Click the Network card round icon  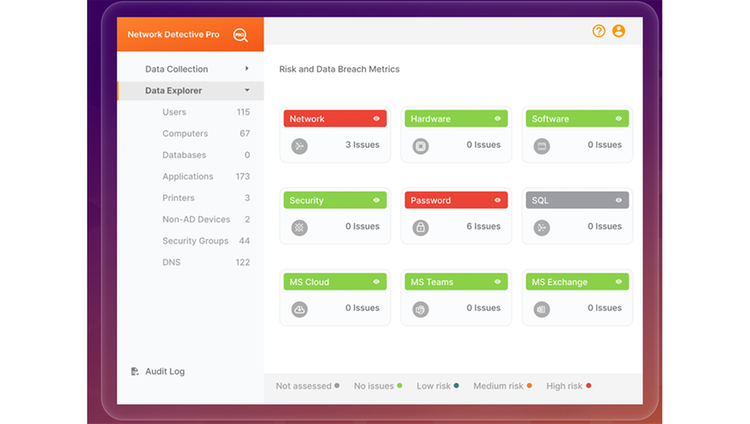coord(299,146)
